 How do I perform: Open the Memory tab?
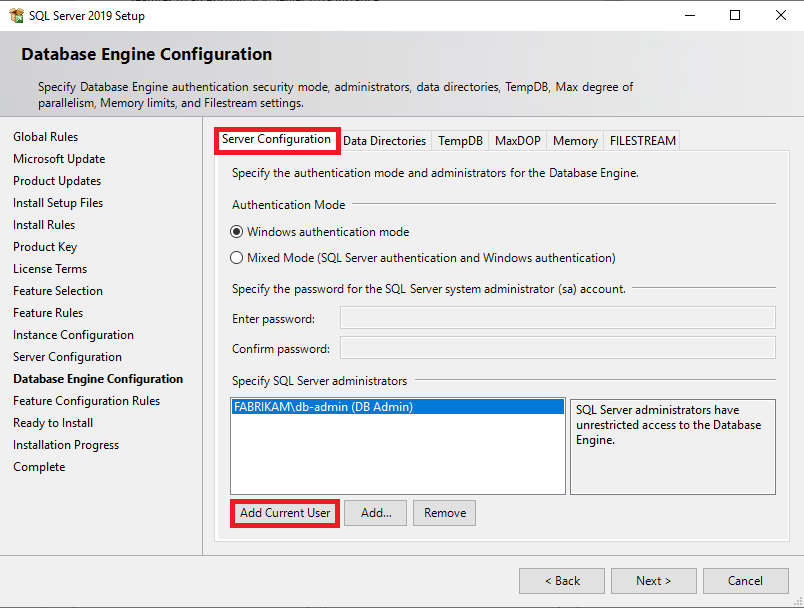575,140
